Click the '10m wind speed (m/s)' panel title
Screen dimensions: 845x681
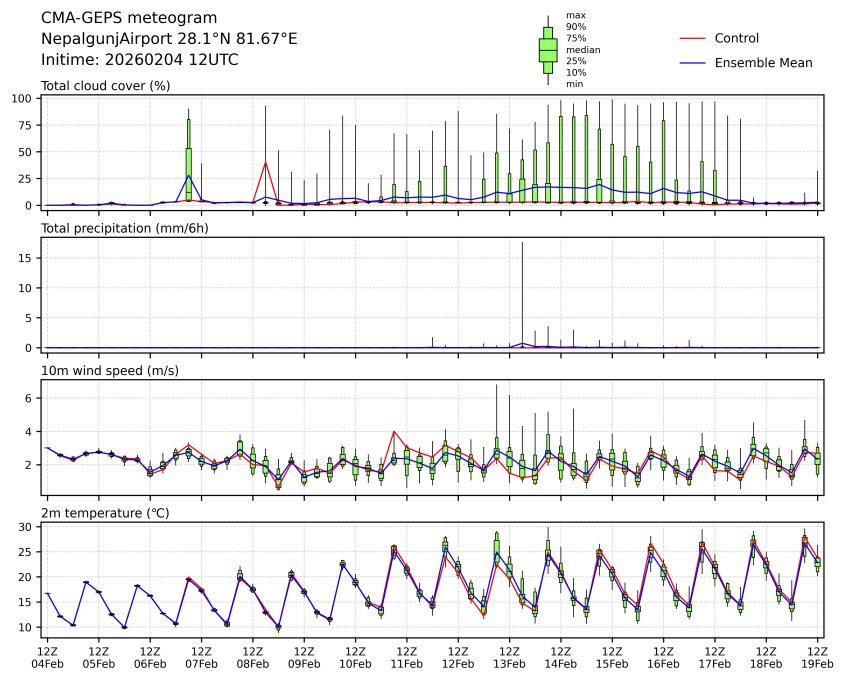point(103,371)
